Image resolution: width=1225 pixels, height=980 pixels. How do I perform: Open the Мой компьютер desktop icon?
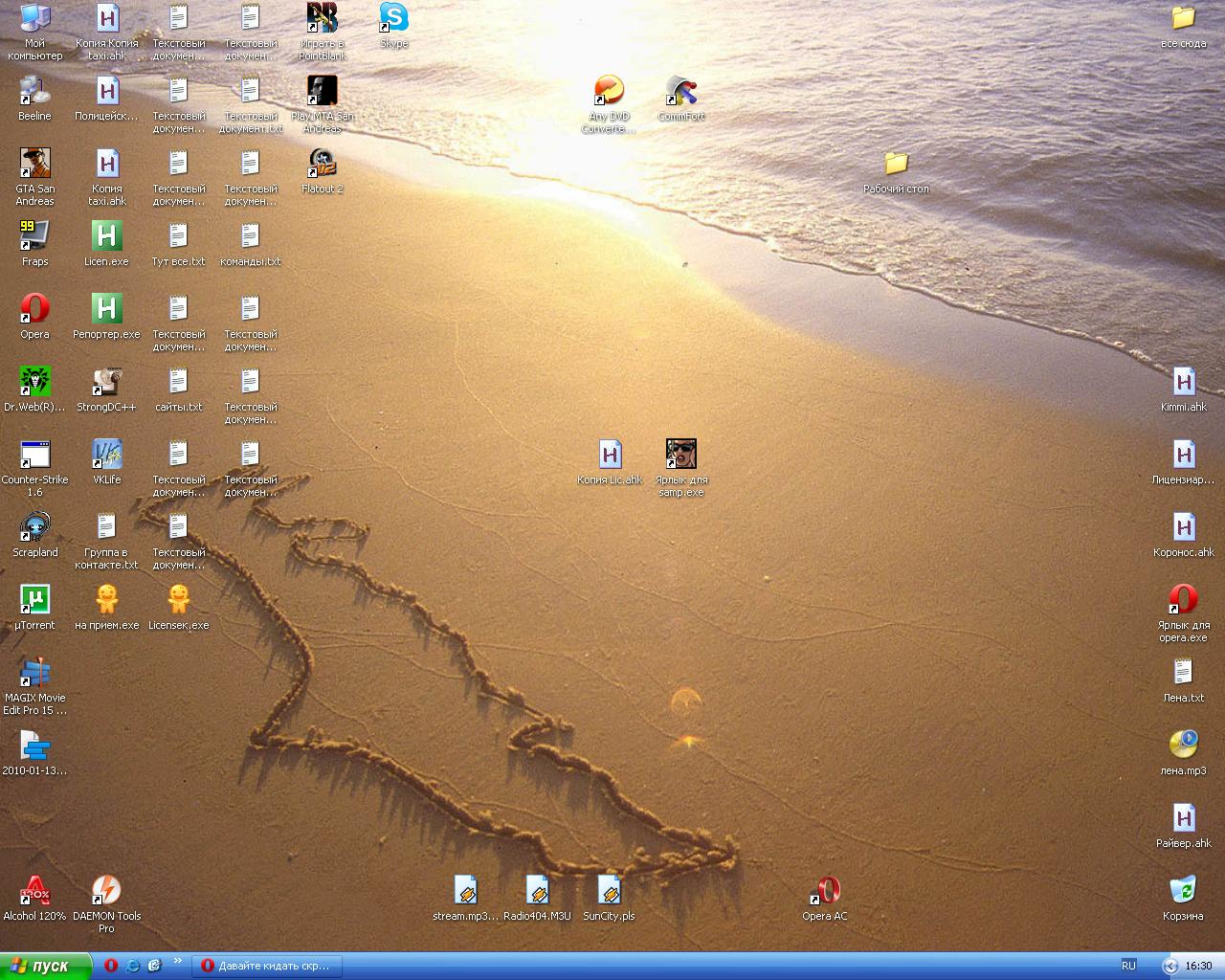coord(34,32)
